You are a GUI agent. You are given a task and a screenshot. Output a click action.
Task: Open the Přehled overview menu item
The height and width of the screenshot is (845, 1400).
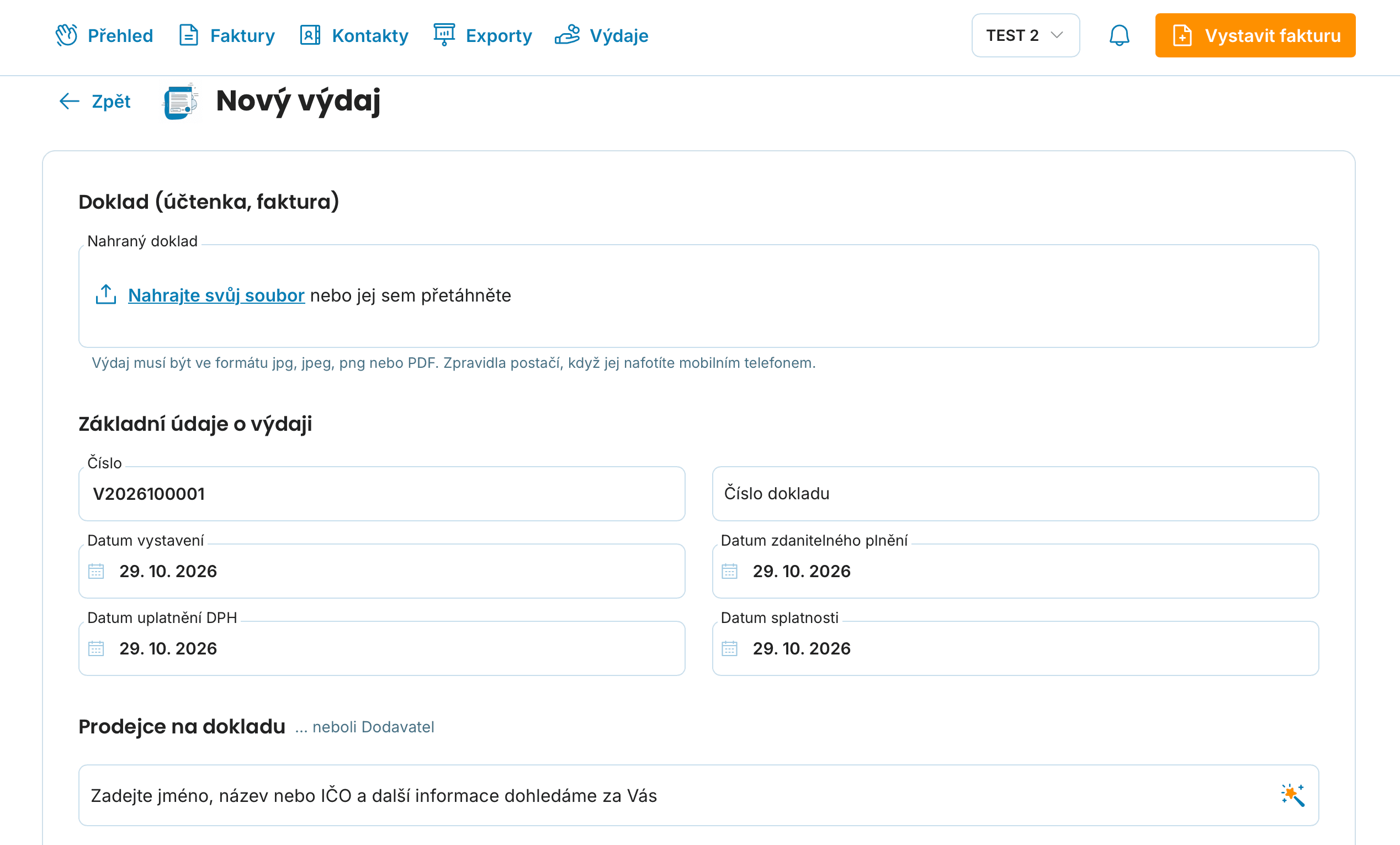coord(104,35)
